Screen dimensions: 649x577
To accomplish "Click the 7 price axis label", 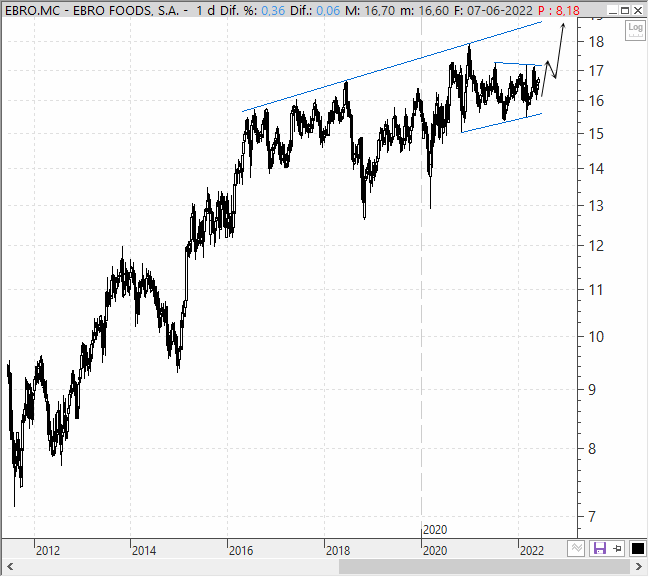I will point(592,516).
